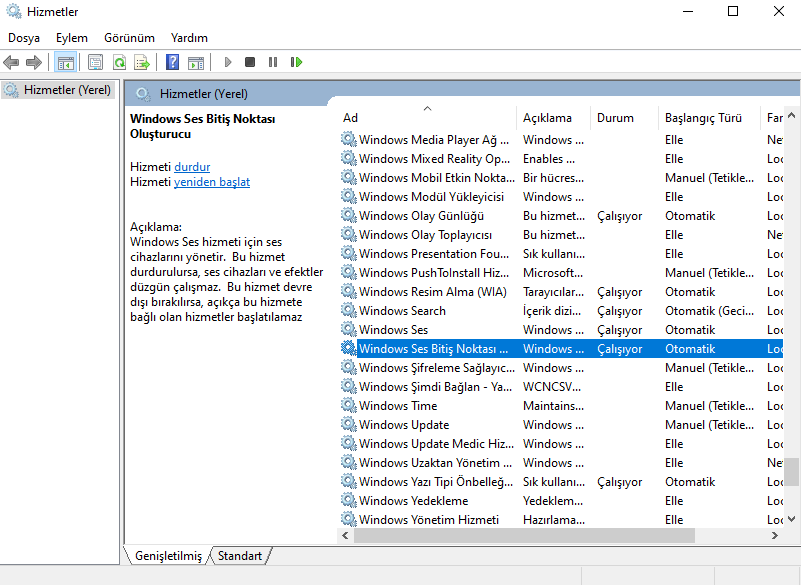
Task: Click vertical scrollbar up arrow
Action: tap(791, 115)
